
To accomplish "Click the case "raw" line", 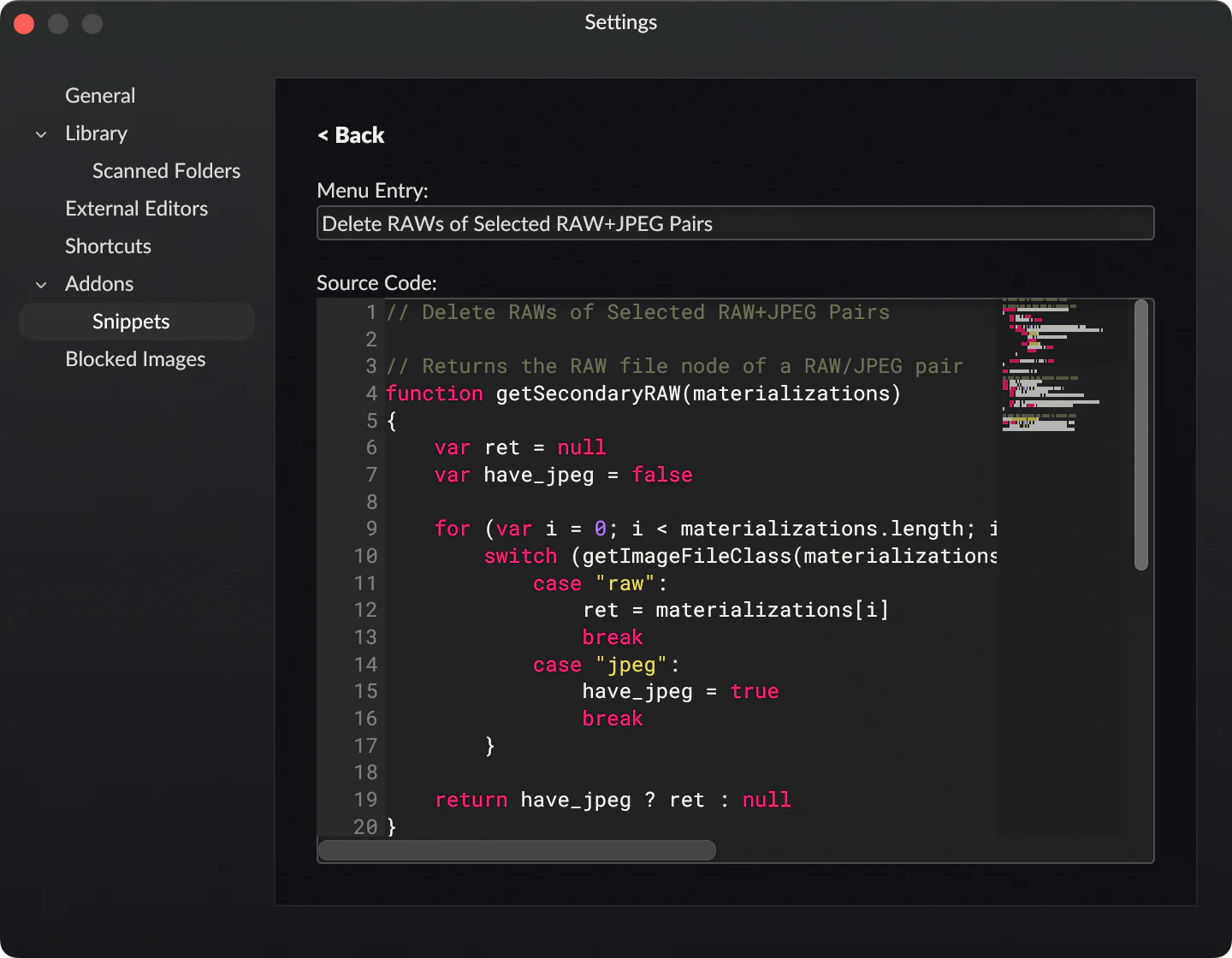I will pos(600,583).
